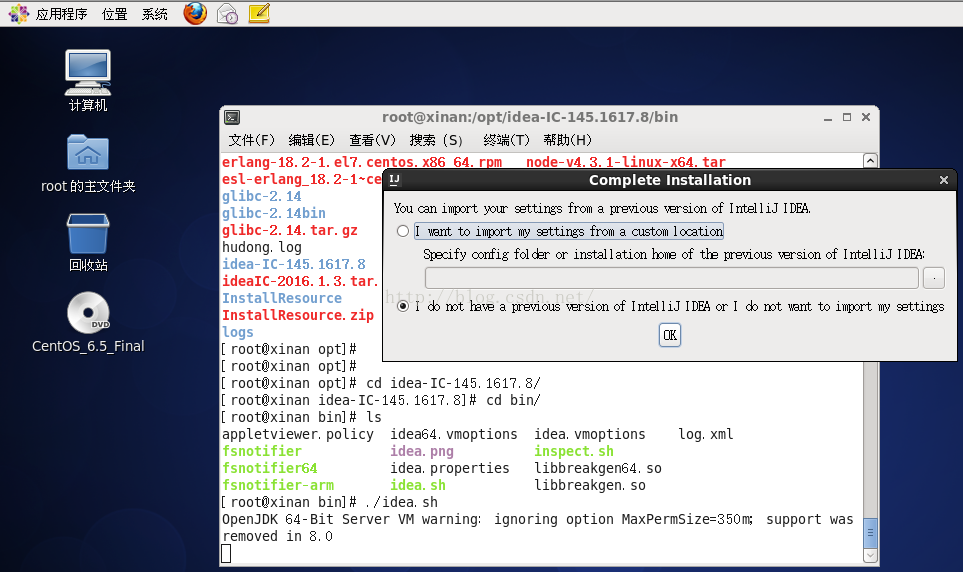Click the browse button beside the config path field
This screenshot has width=963, height=572.
click(934, 278)
